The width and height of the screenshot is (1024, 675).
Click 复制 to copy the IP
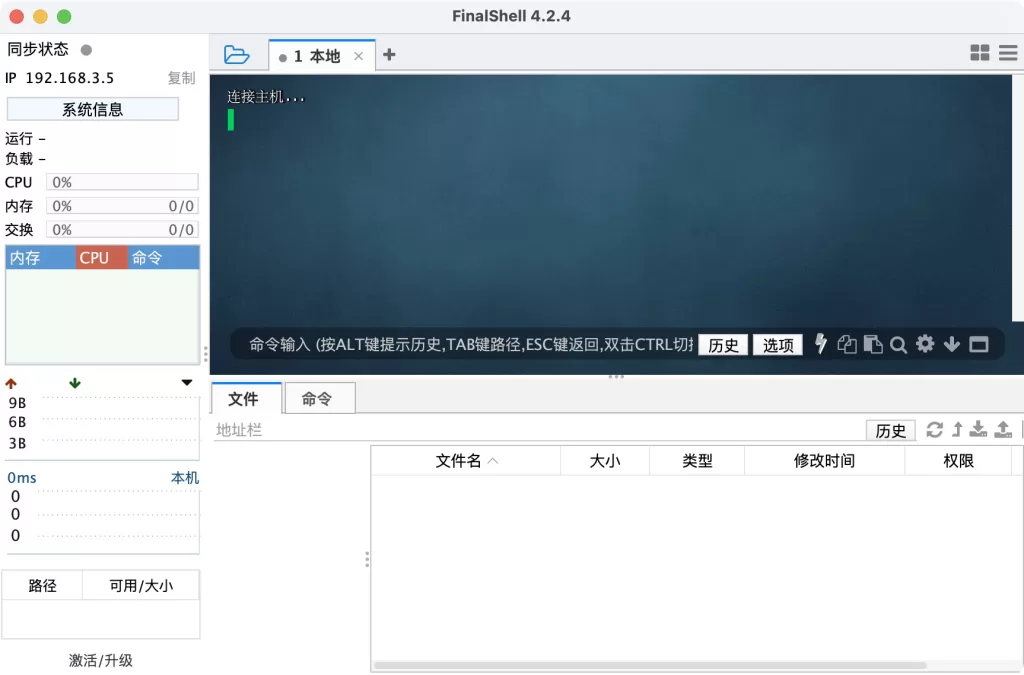click(181, 78)
